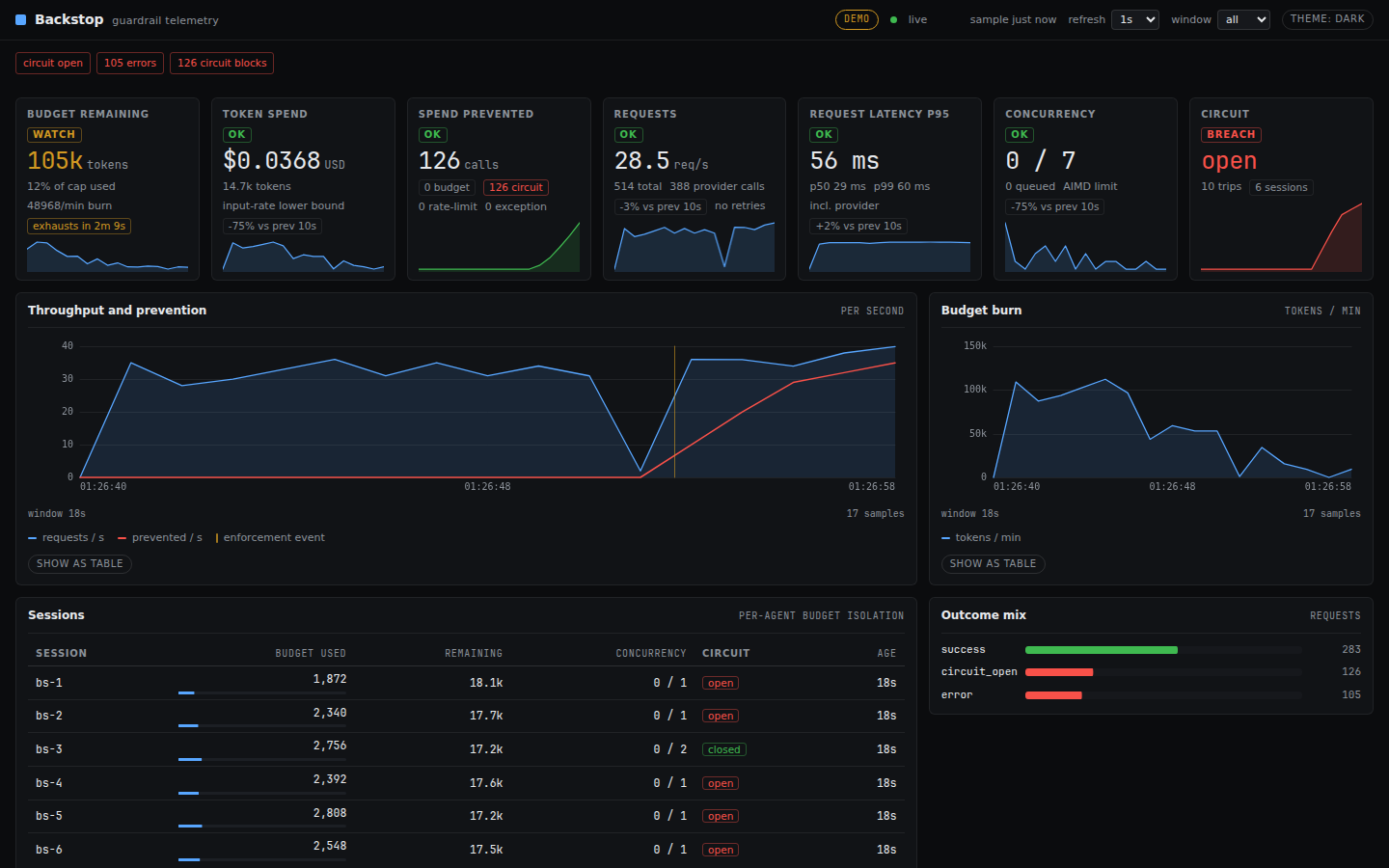Screen dimensions: 1389x868
Task: Click the SESSION column header
Action: 62,653
